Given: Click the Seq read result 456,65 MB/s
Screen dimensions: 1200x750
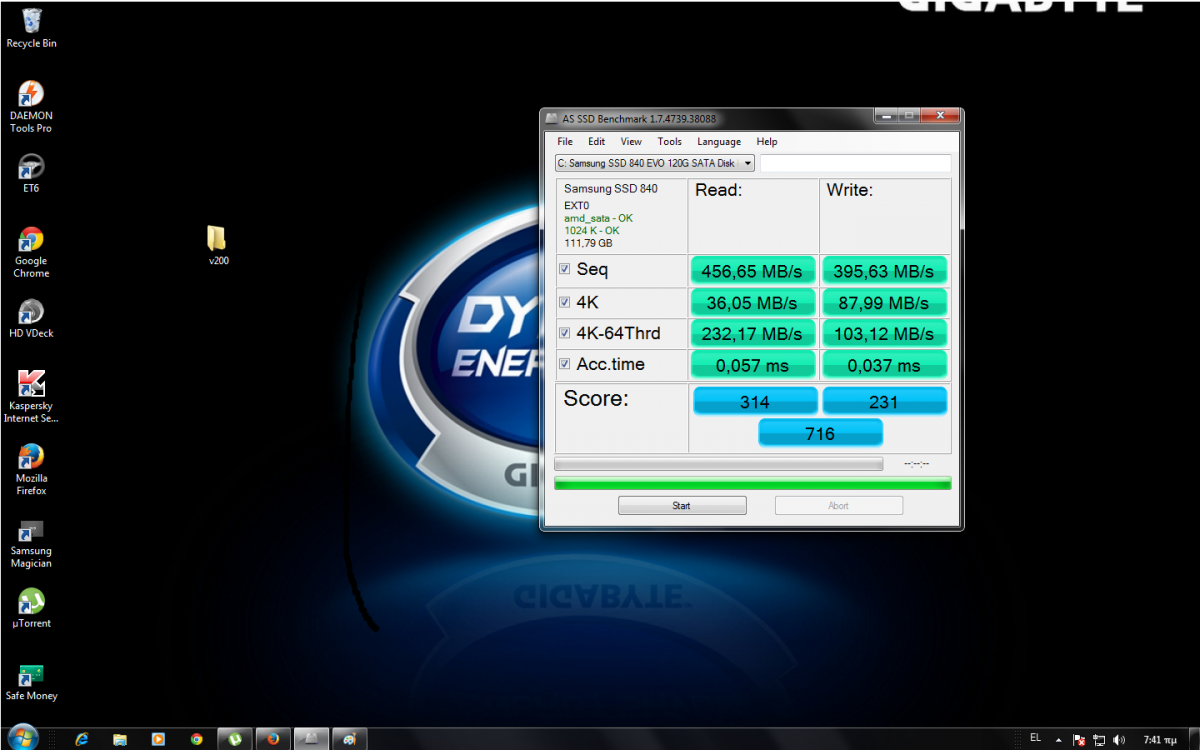Looking at the screenshot, I should 753,271.
